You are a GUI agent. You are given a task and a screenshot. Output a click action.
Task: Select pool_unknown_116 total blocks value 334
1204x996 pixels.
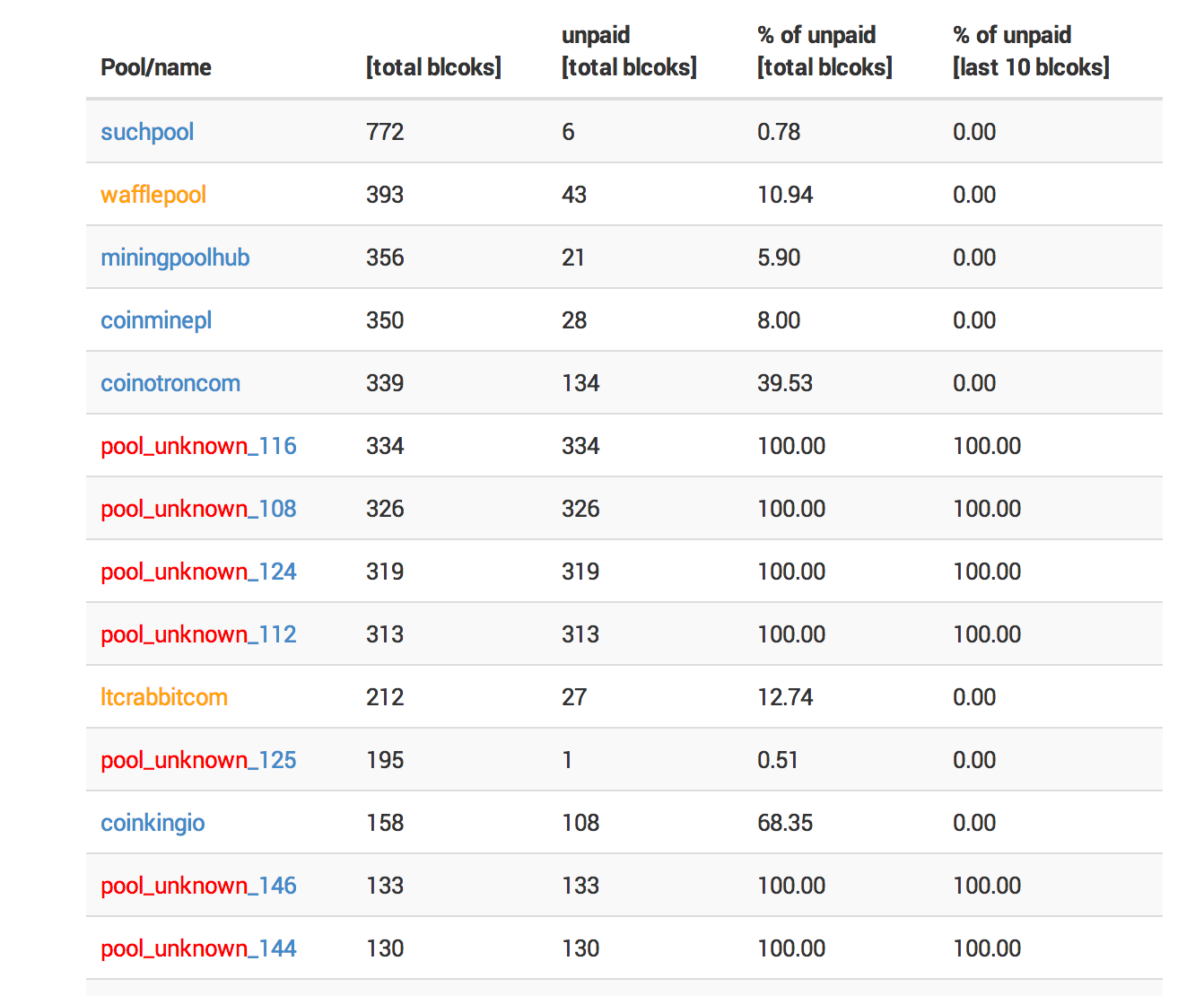(385, 446)
